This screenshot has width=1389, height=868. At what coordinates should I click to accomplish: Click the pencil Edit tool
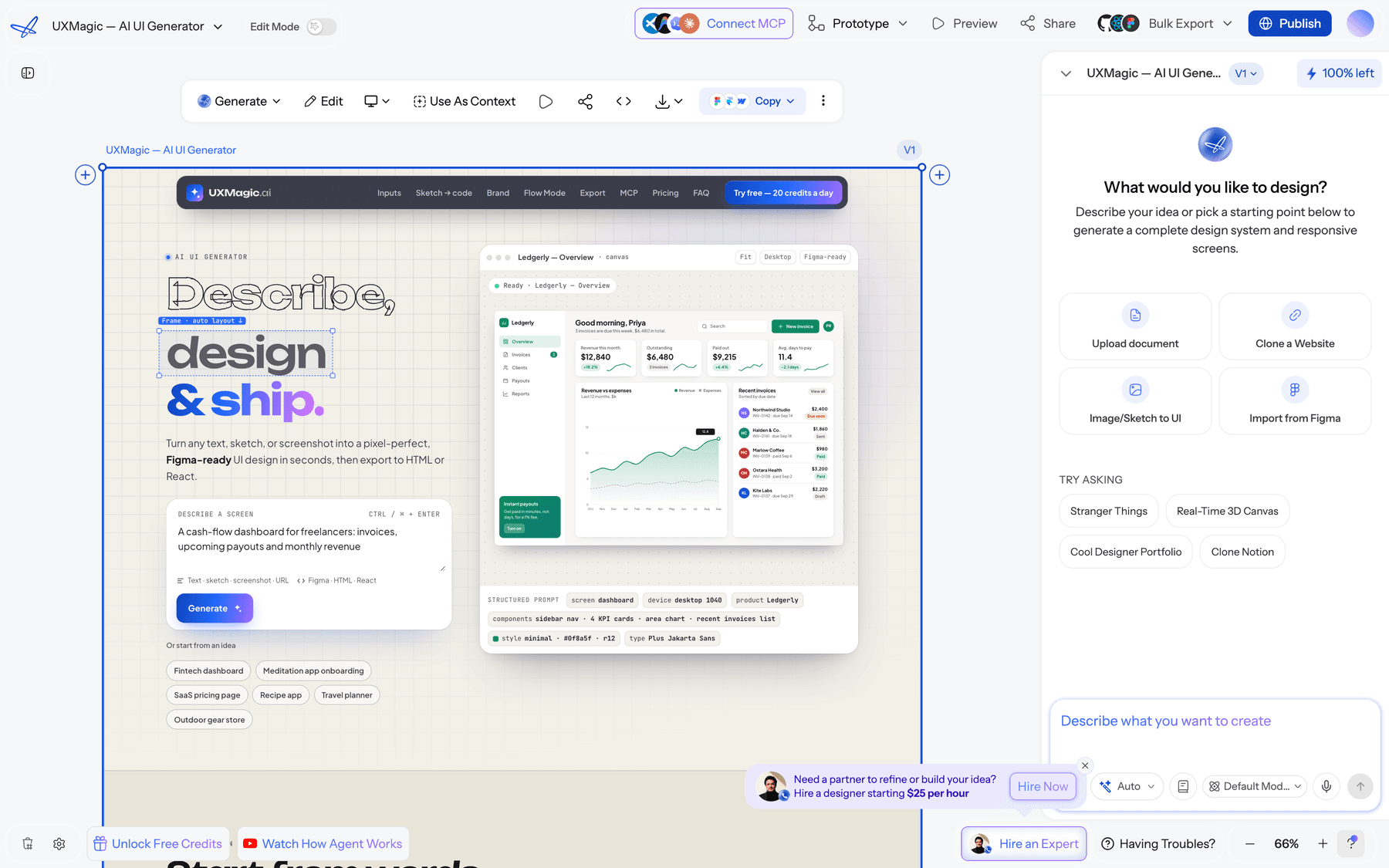[323, 101]
